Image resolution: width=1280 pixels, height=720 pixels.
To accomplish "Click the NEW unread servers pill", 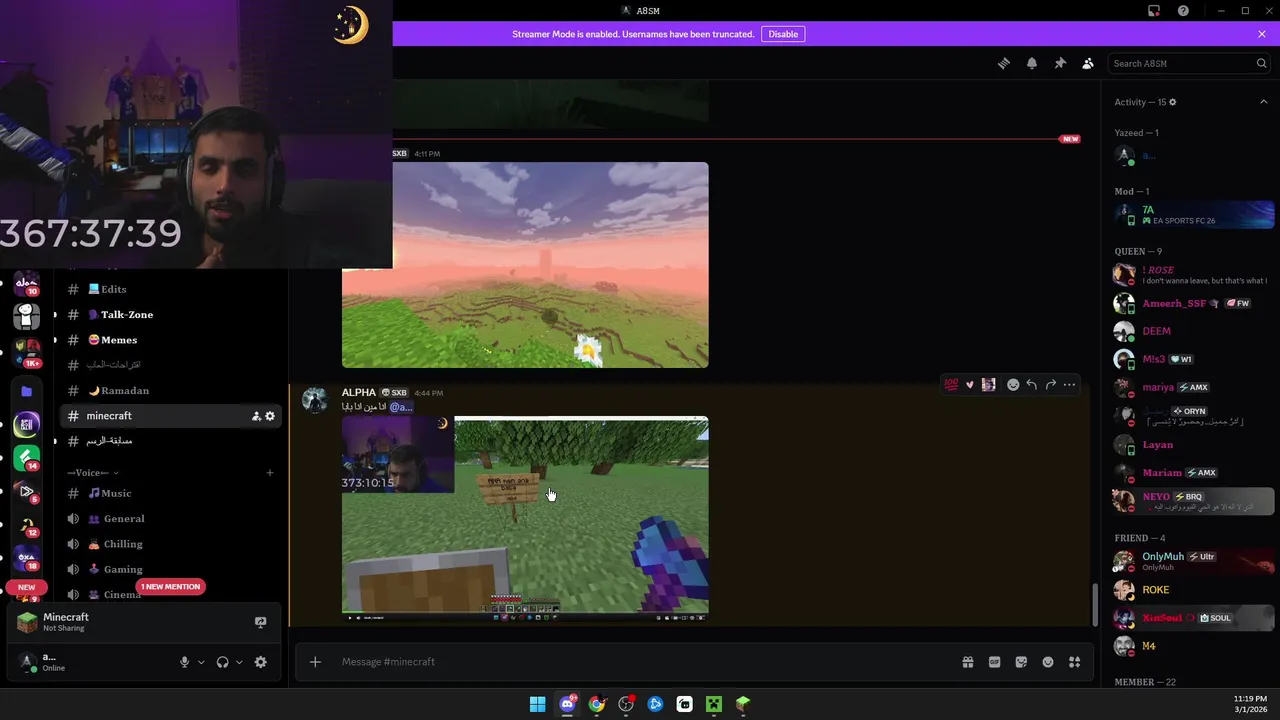I will click(27, 587).
